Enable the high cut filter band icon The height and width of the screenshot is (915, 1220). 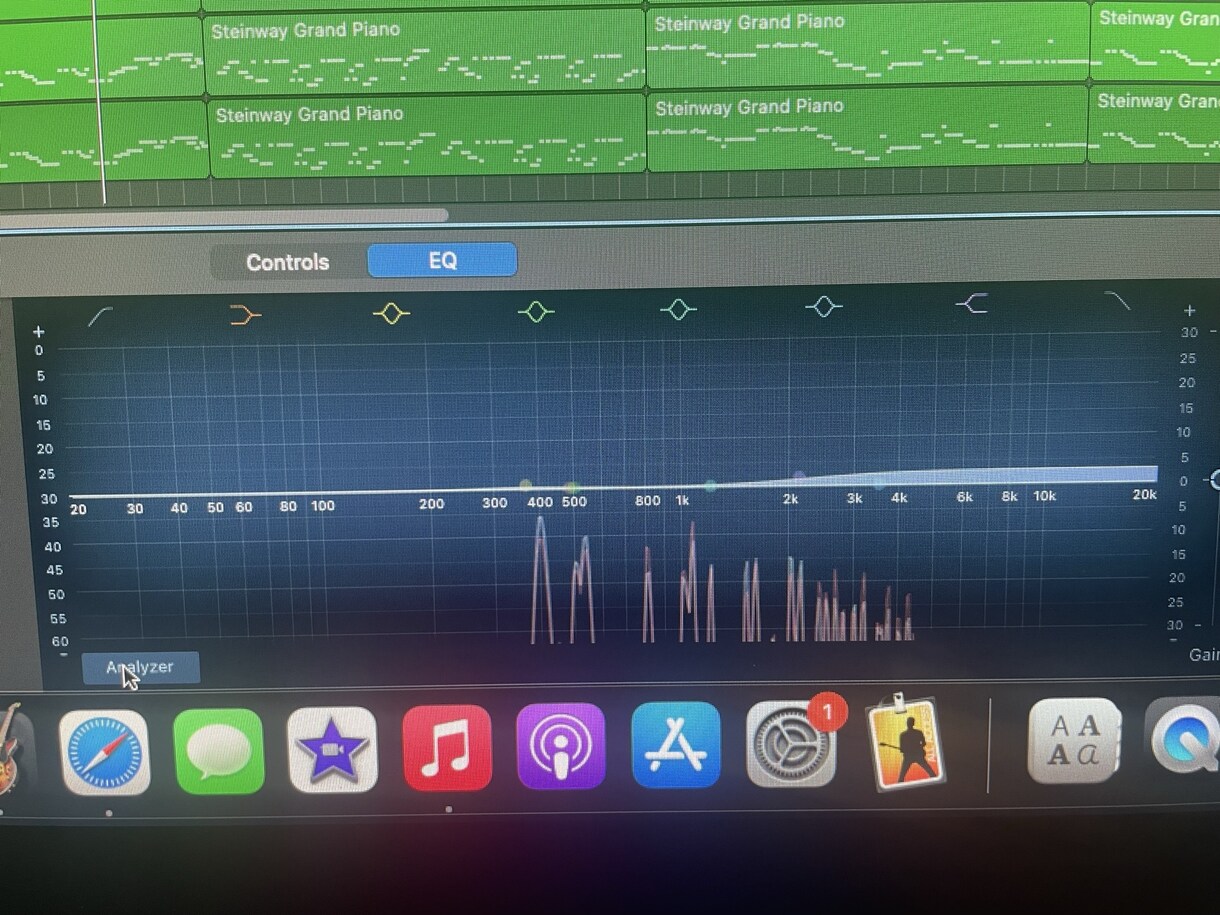click(x=1117, y=300)
